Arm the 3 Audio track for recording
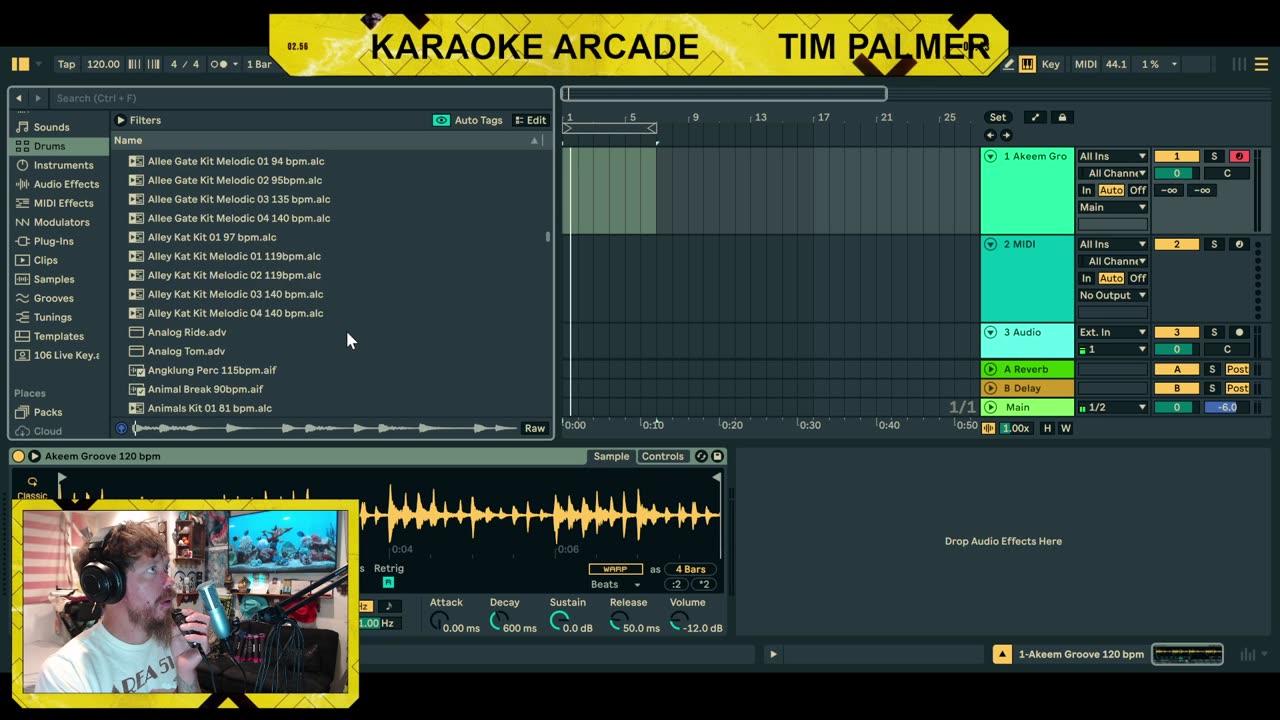1280x720 pixels. point(1240,332)
